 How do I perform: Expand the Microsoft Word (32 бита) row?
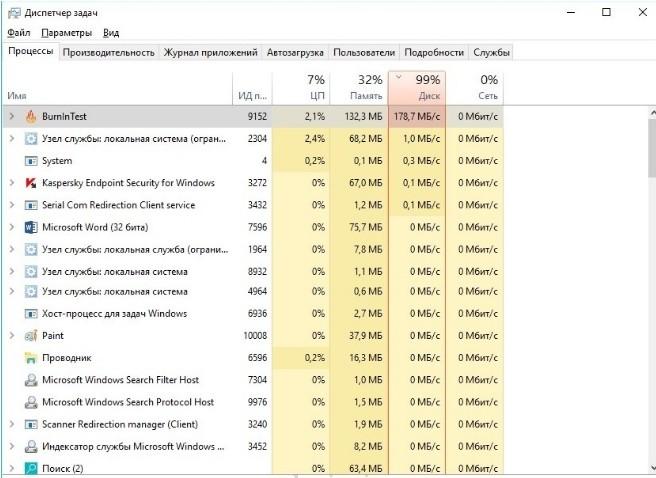(12, 227)
